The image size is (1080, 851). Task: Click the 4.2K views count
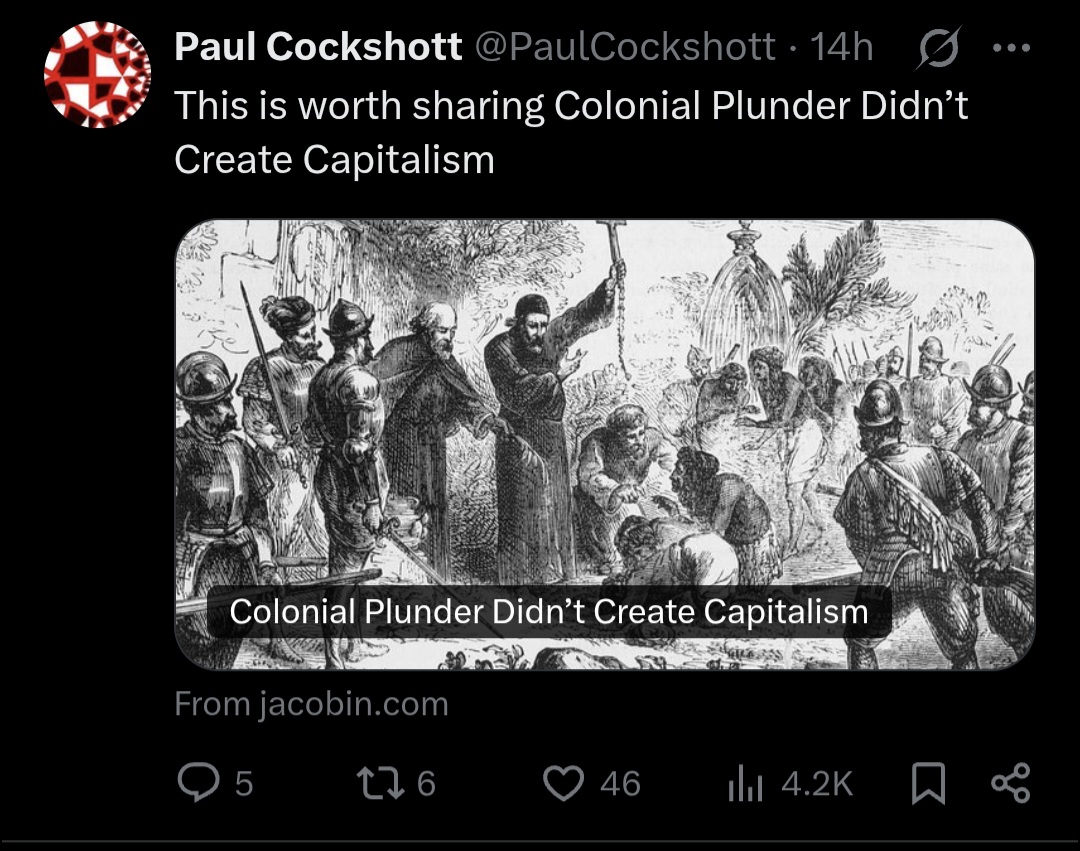tap(817, 783)
